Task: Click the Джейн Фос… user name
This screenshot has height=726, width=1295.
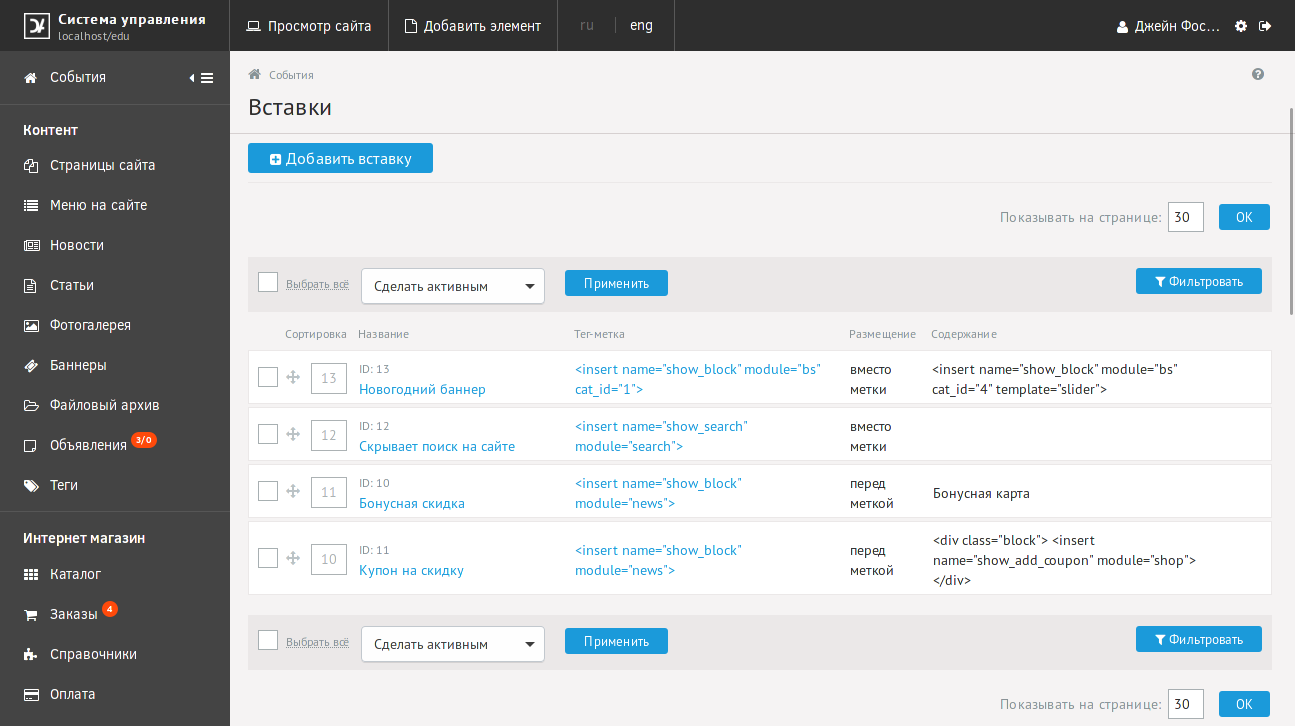Action: (x=1177, y=27)
